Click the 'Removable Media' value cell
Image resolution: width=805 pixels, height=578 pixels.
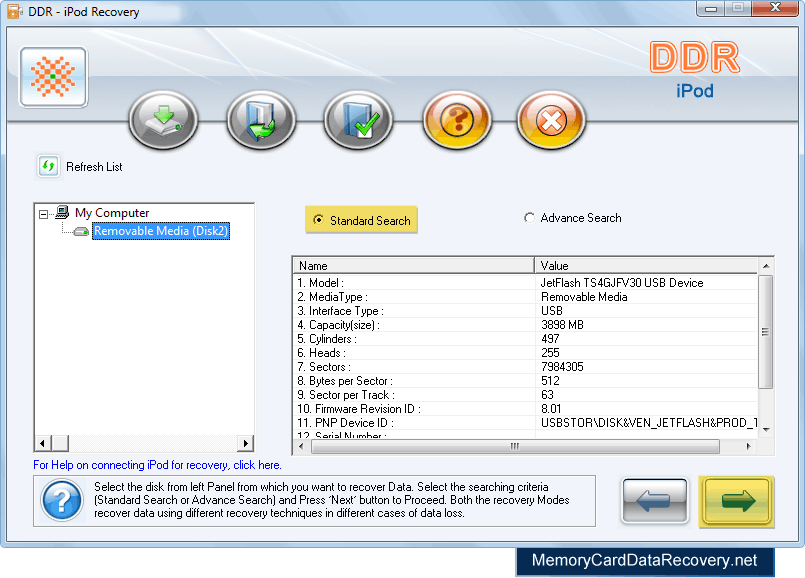point(584,297)
